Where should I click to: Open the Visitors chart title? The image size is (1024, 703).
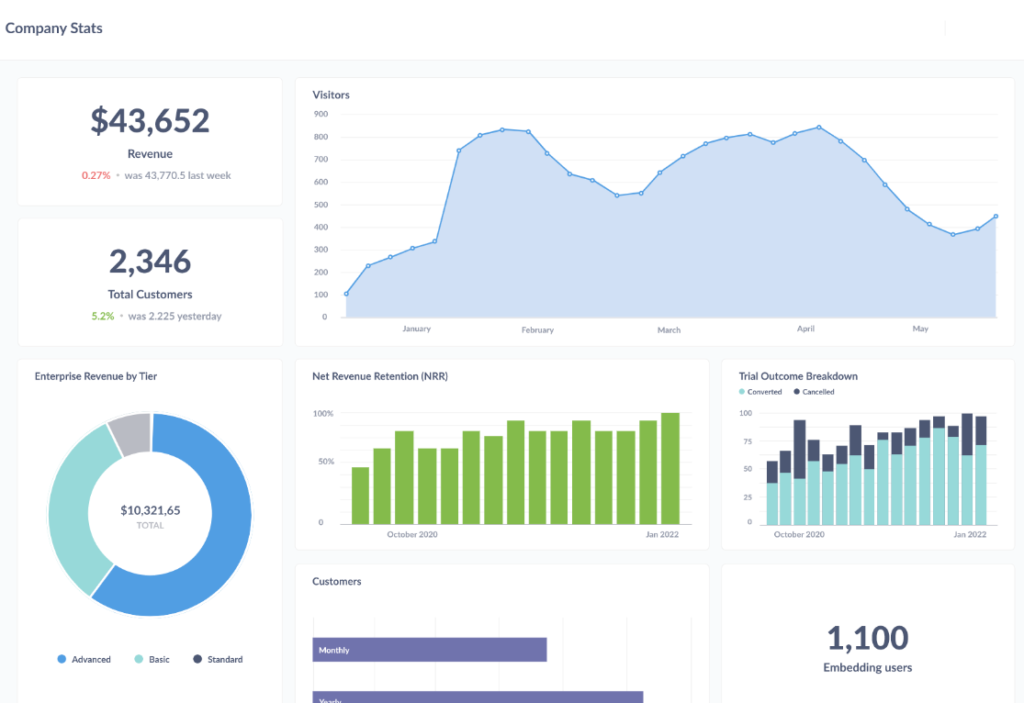[x=331, y=95]
